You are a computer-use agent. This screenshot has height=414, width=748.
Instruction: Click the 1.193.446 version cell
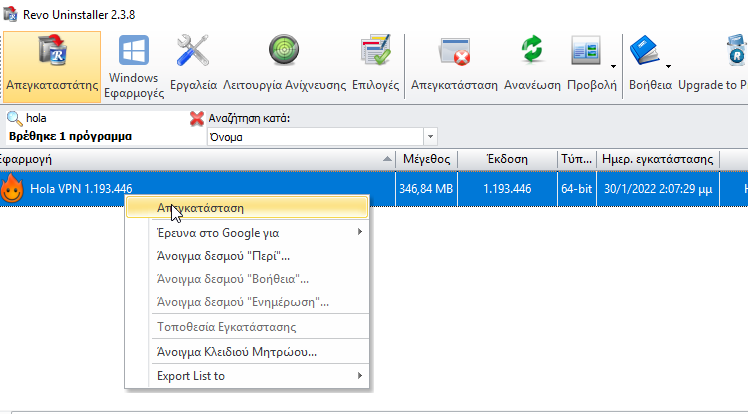point(507,189)
